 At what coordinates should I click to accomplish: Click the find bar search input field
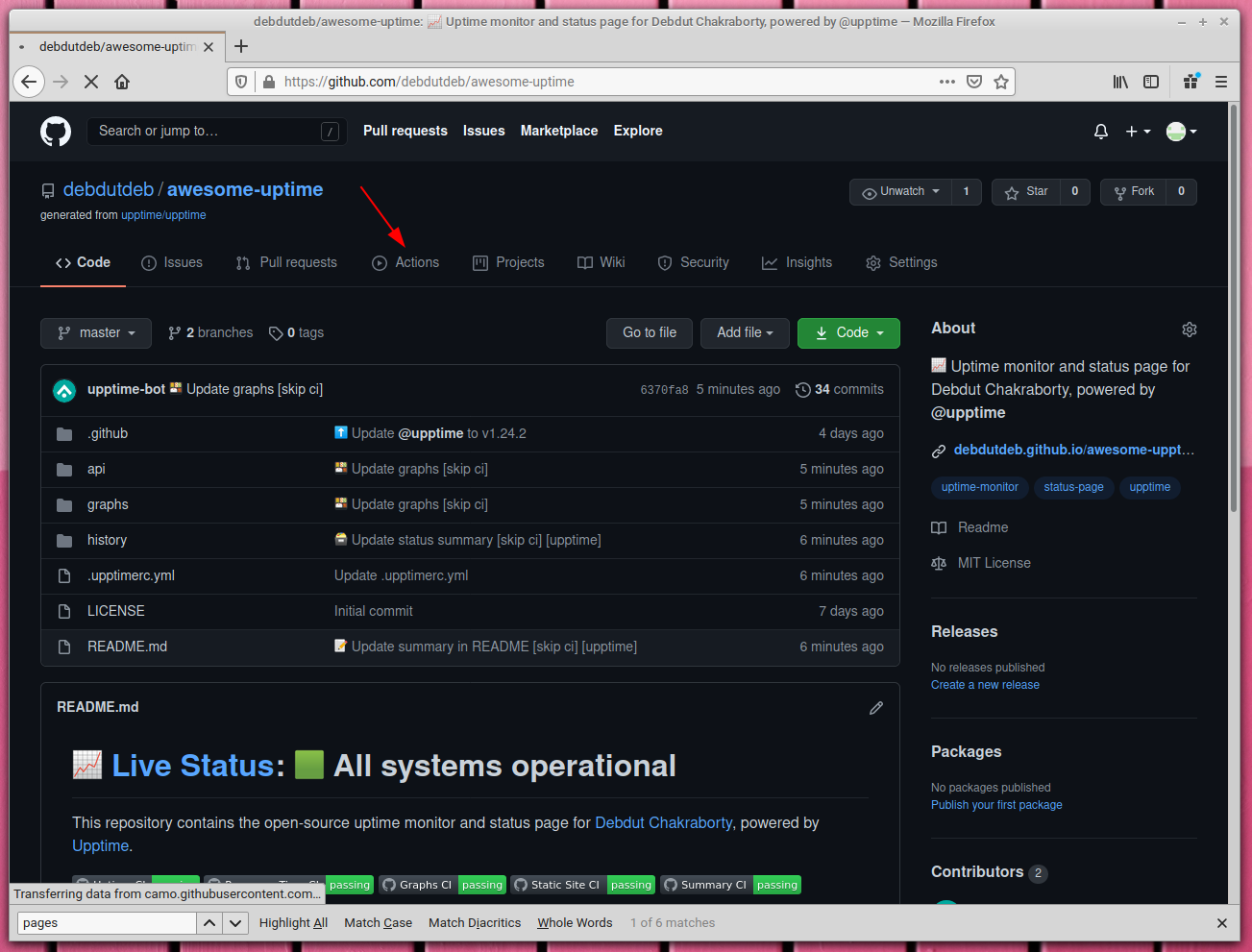point(106,922)
